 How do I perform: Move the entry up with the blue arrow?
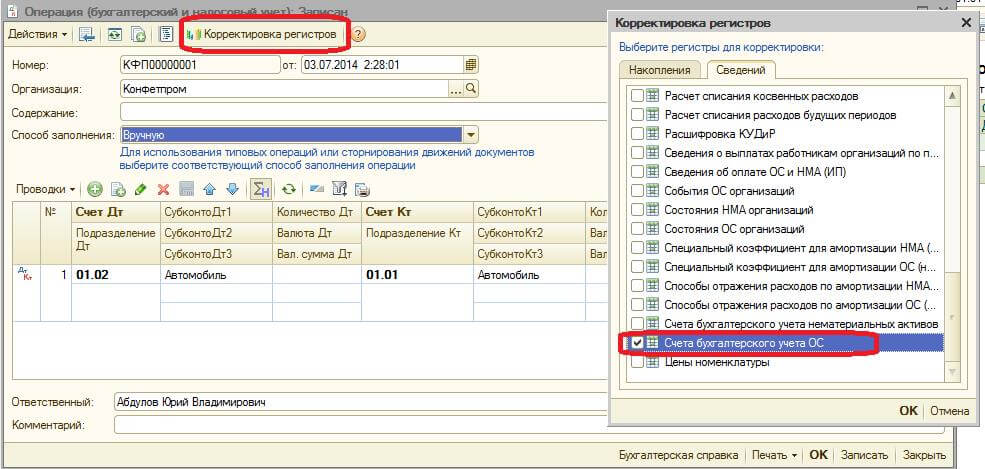click(209, 189)
